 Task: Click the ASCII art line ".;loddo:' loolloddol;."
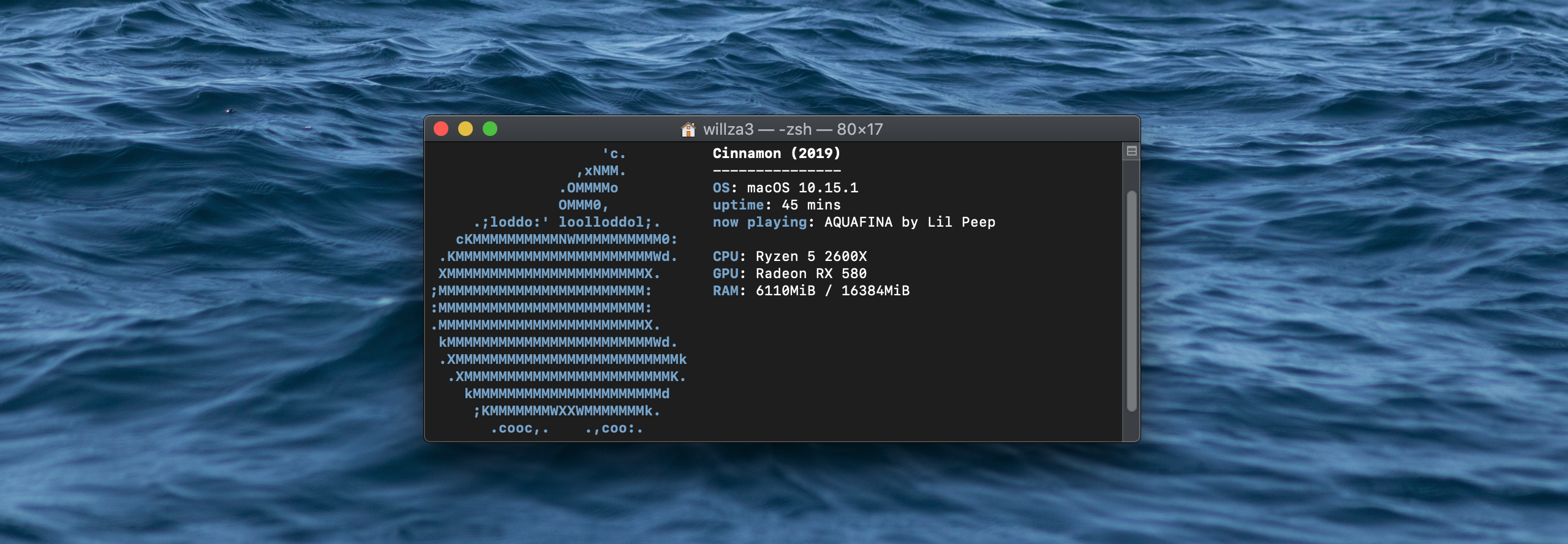(567, 222)
